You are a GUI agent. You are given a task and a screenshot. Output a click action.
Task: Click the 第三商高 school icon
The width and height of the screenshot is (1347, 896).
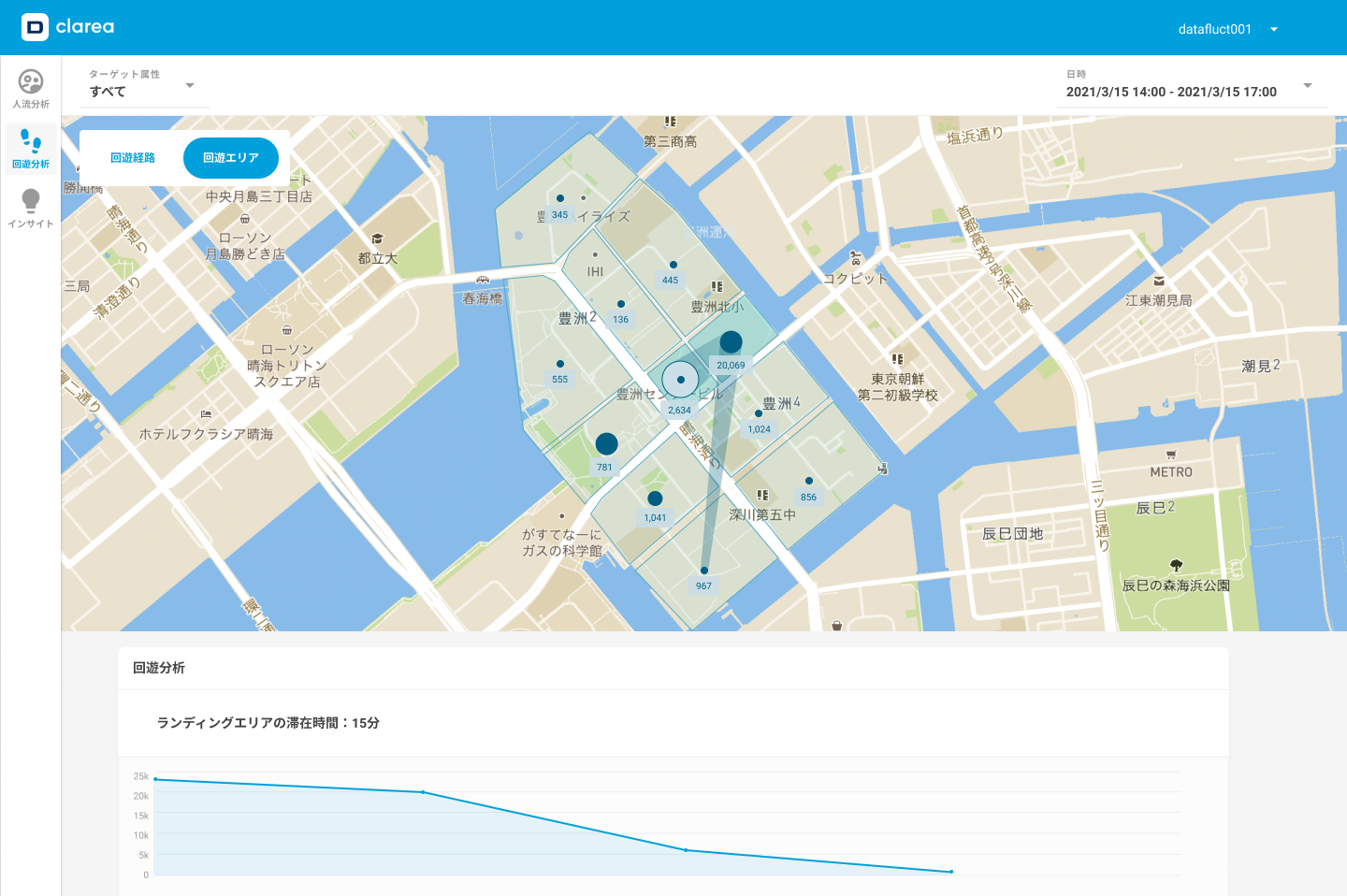pos(670,122)
